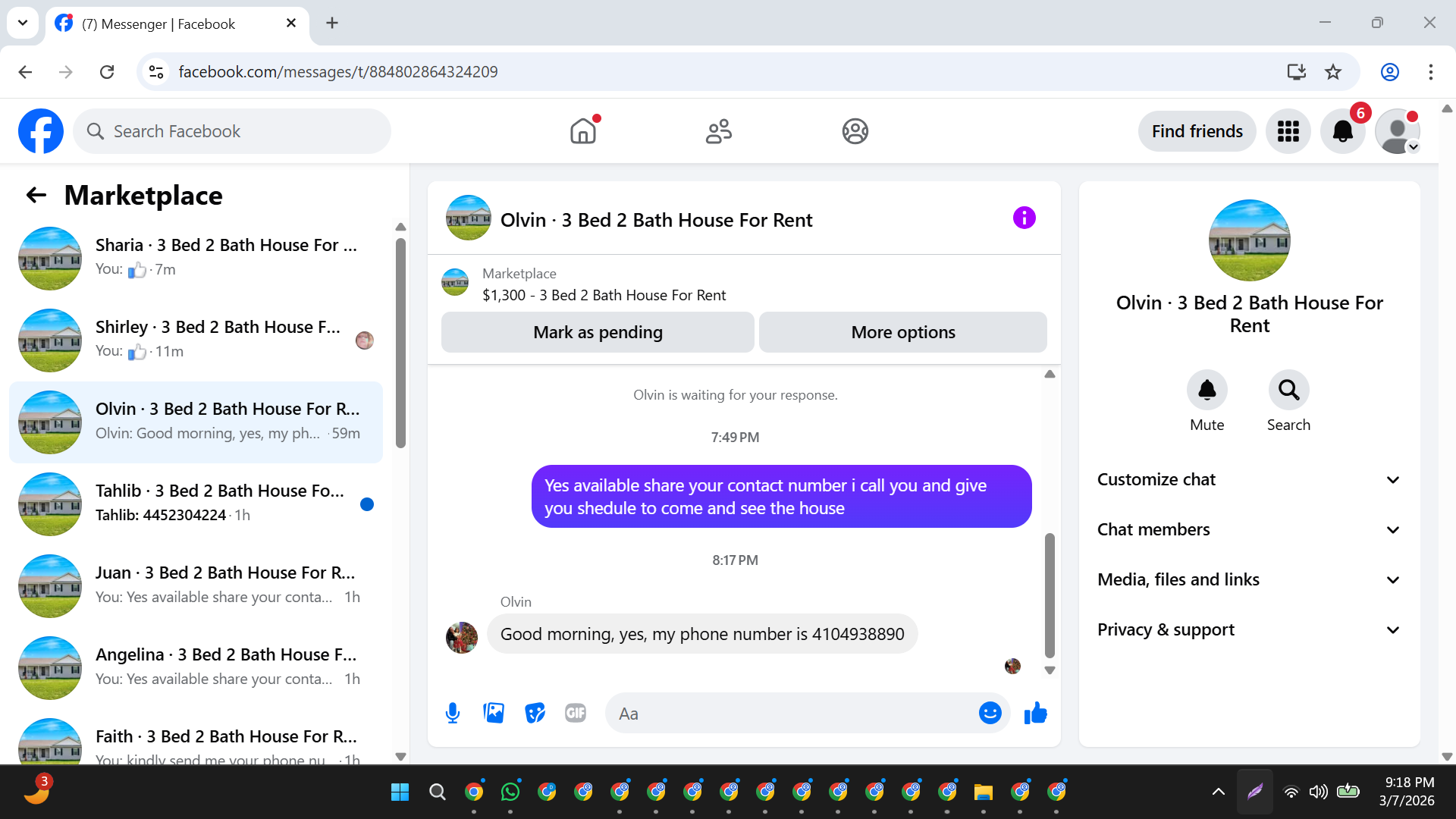Click the chat messages scrollbar
The image size is (1456, 819).
pyautogui.click(x=1050, y=595)
